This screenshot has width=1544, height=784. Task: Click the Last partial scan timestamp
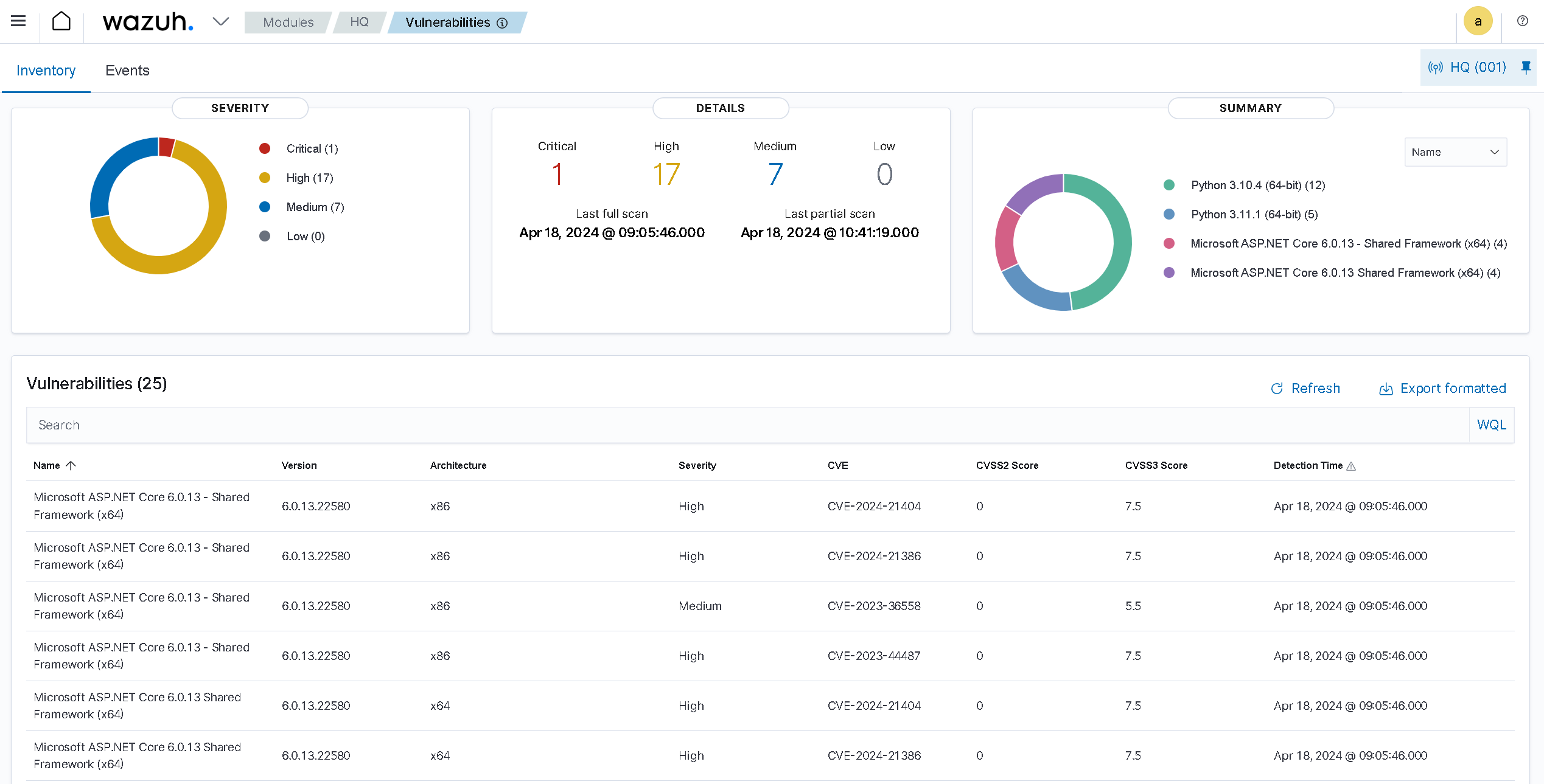click(x=830, y=232)
